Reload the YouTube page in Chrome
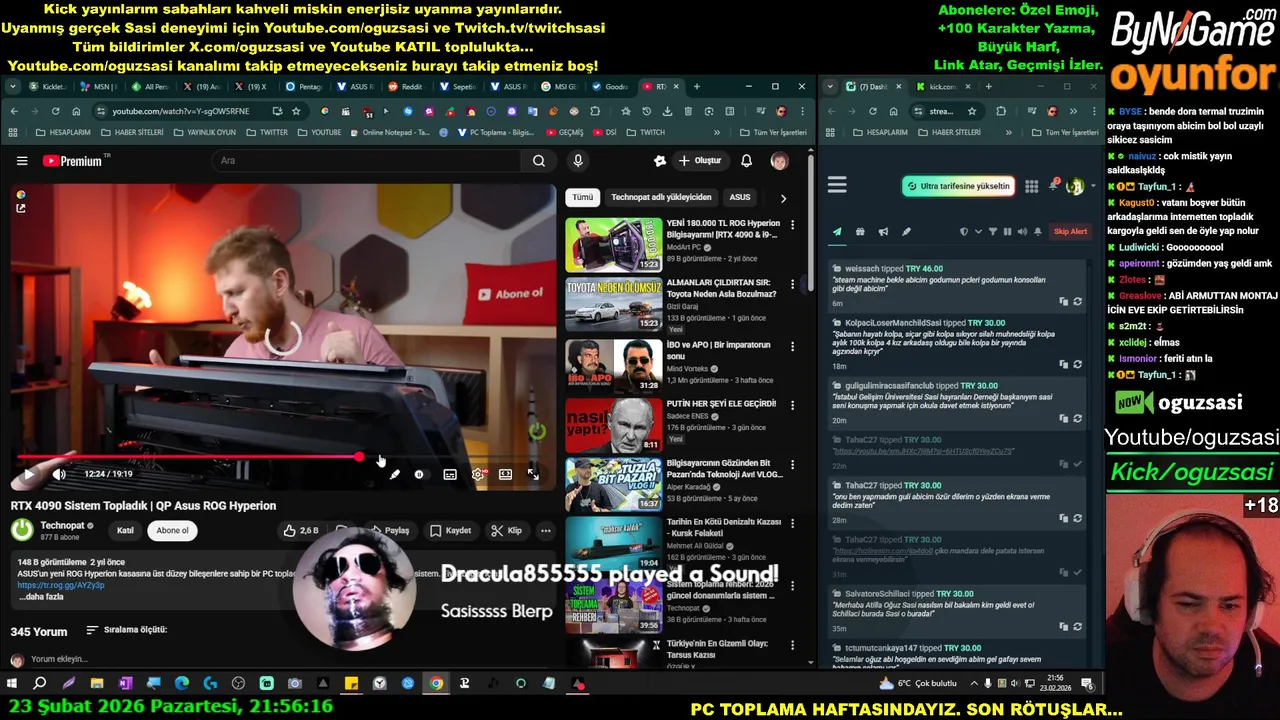The height and width of the screenshot is (720, 1280). click(55, 111)
